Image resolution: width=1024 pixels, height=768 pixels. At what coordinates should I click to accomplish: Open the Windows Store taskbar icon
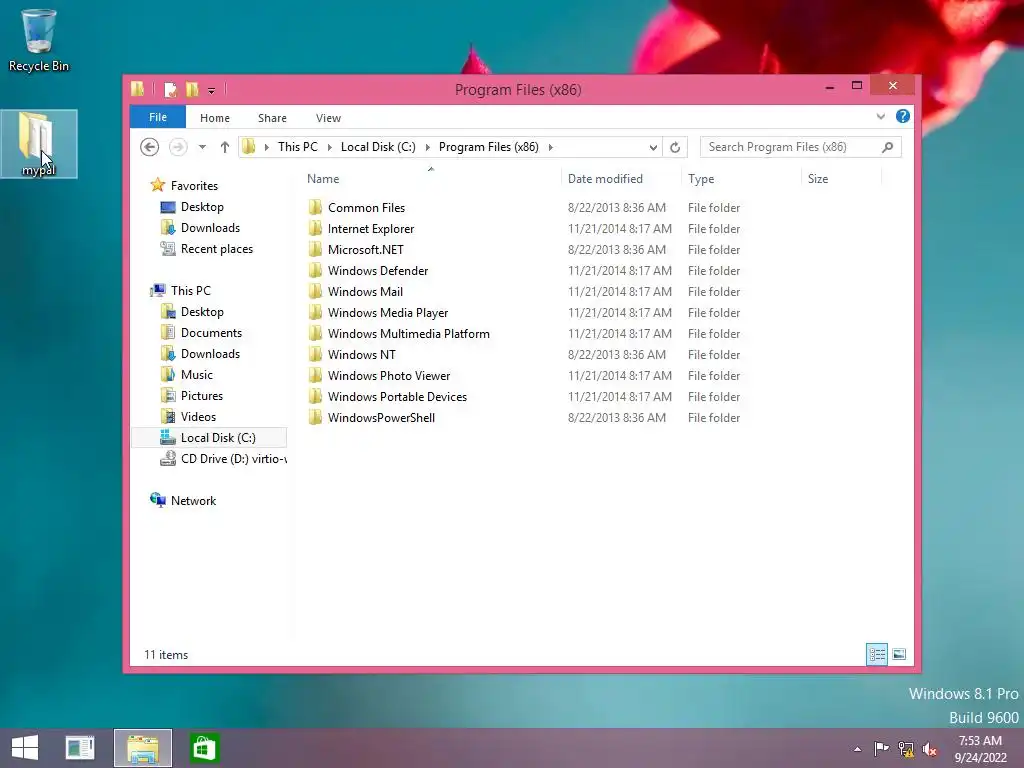pos(204,748)
